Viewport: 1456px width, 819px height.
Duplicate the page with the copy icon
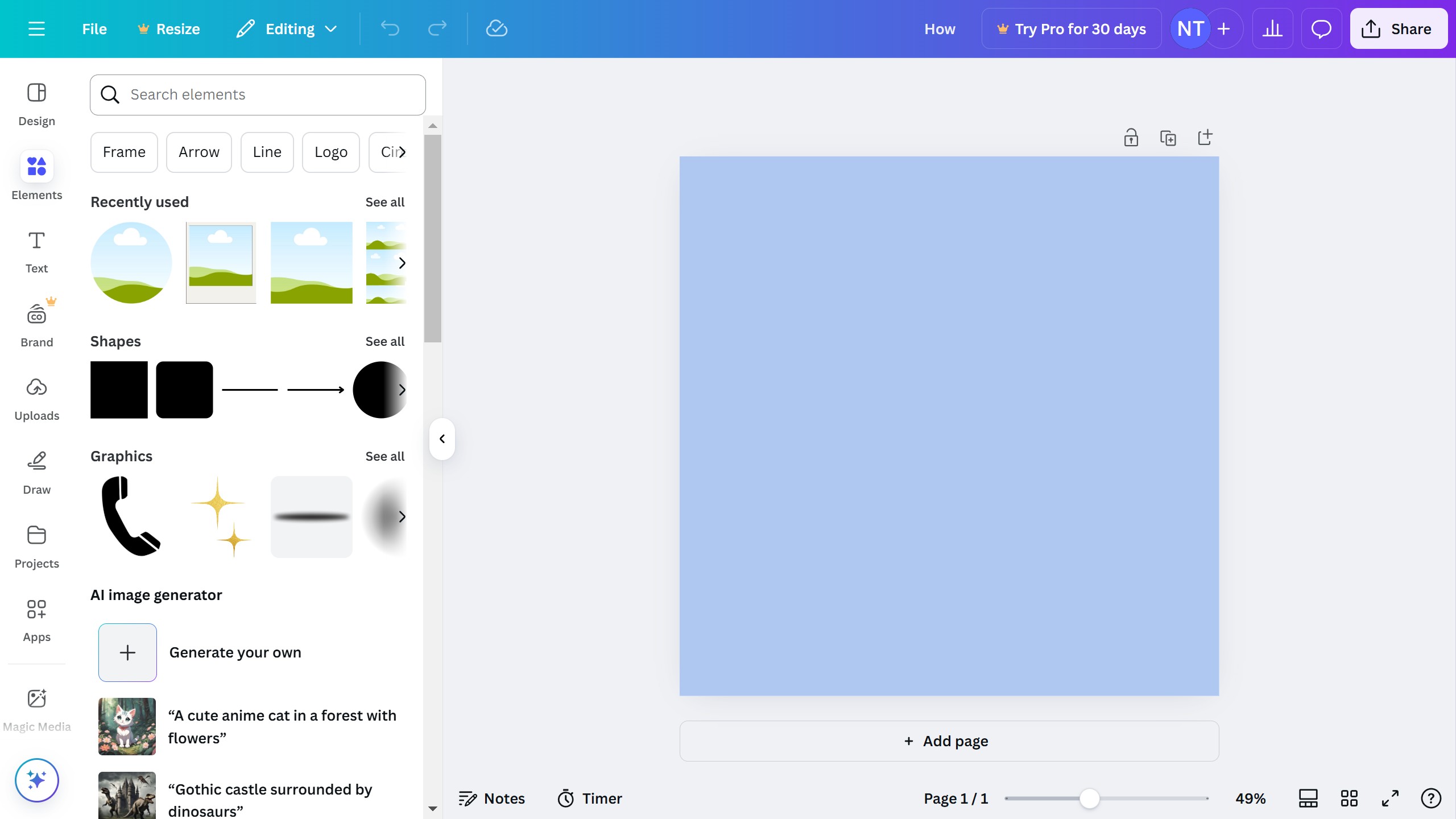(x=1168, y=138)
